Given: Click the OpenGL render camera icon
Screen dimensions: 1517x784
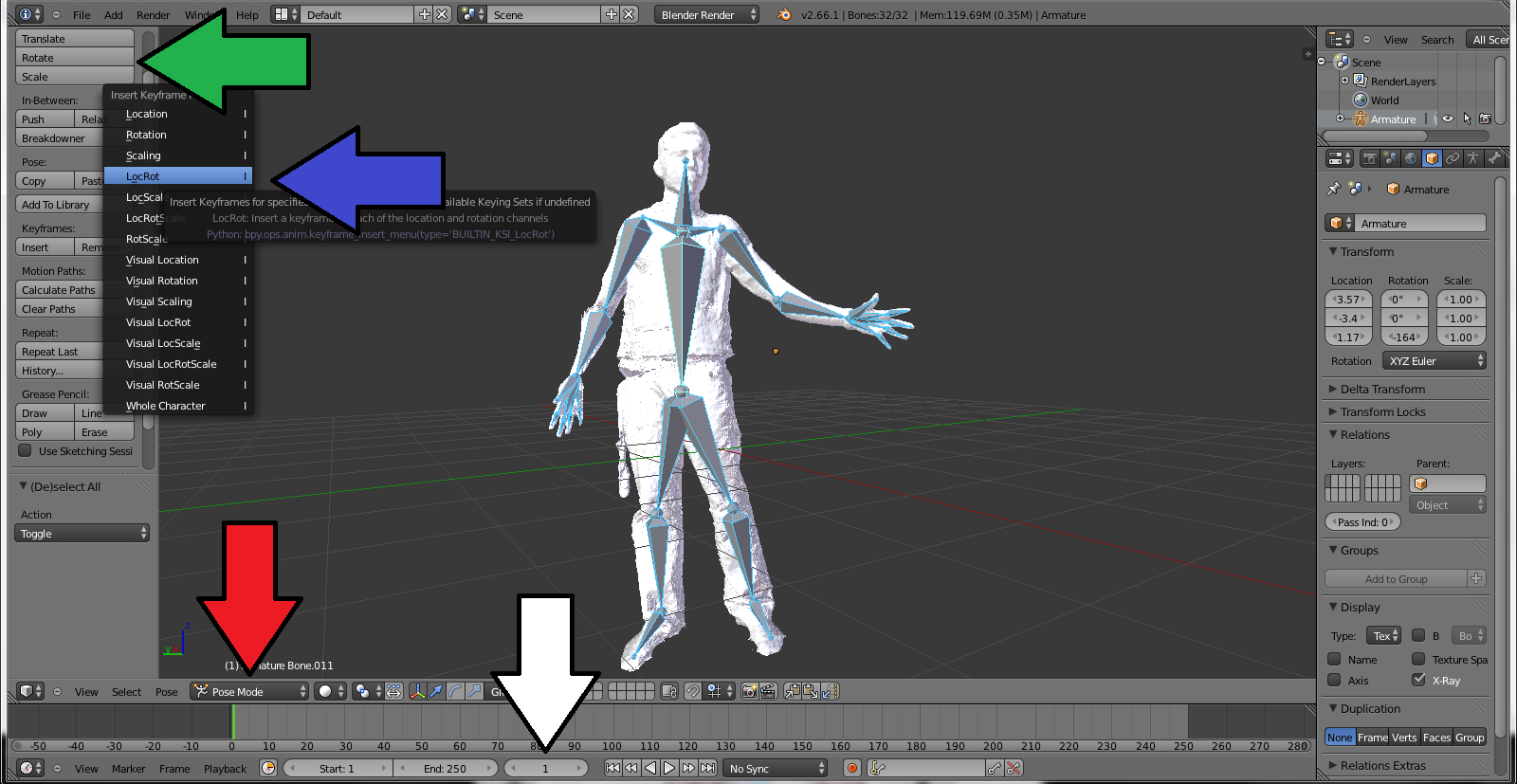Looking at the screenshot, I should pyautogui.click(x=749, y=691).
